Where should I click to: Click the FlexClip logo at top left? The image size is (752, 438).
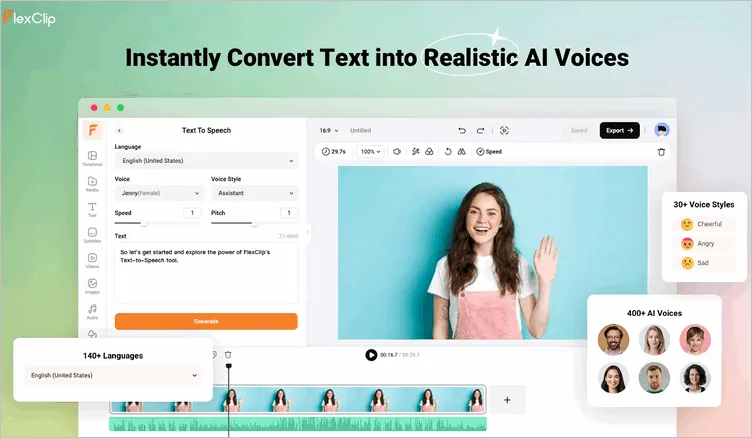29,18
